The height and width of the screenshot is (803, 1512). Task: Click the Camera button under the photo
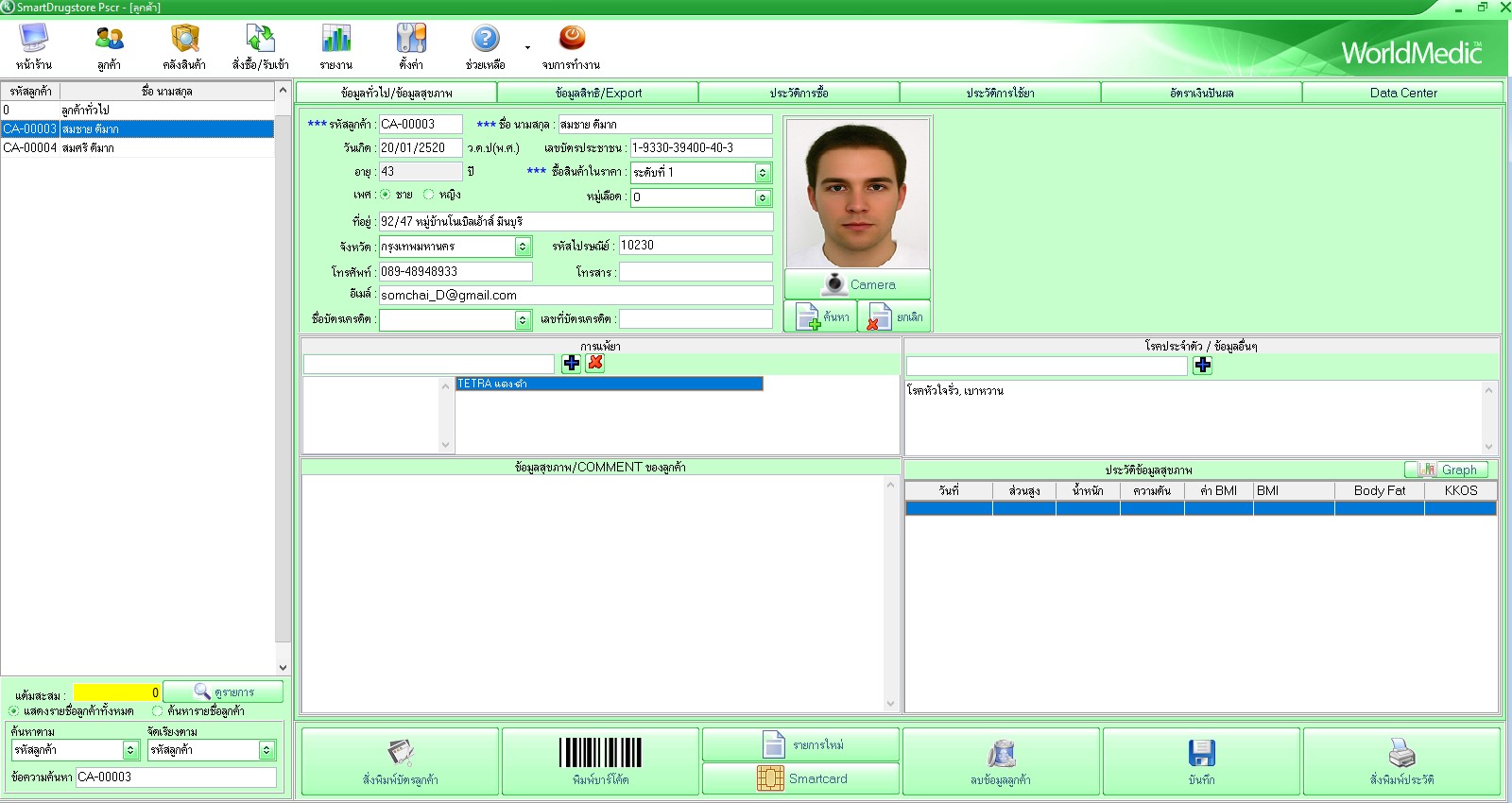pyautogui.click(x=857, y=284)
